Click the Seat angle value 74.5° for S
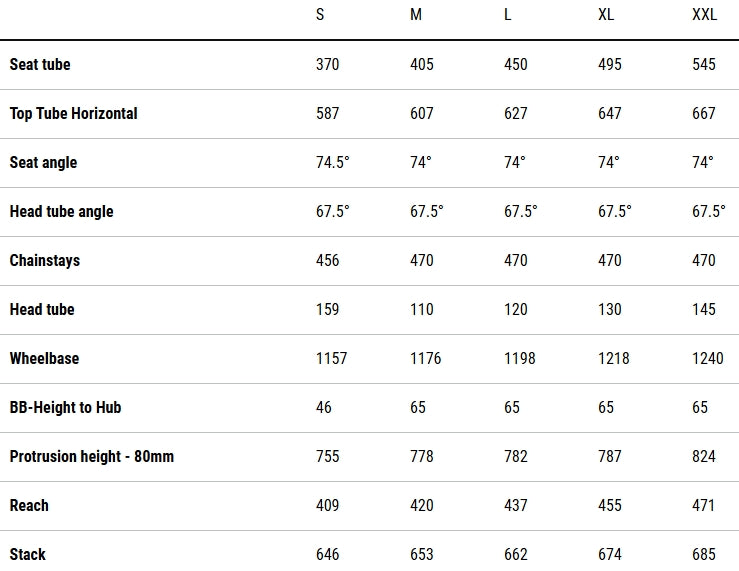This screenshot has width=739, height=571. [x=333, y=162]
